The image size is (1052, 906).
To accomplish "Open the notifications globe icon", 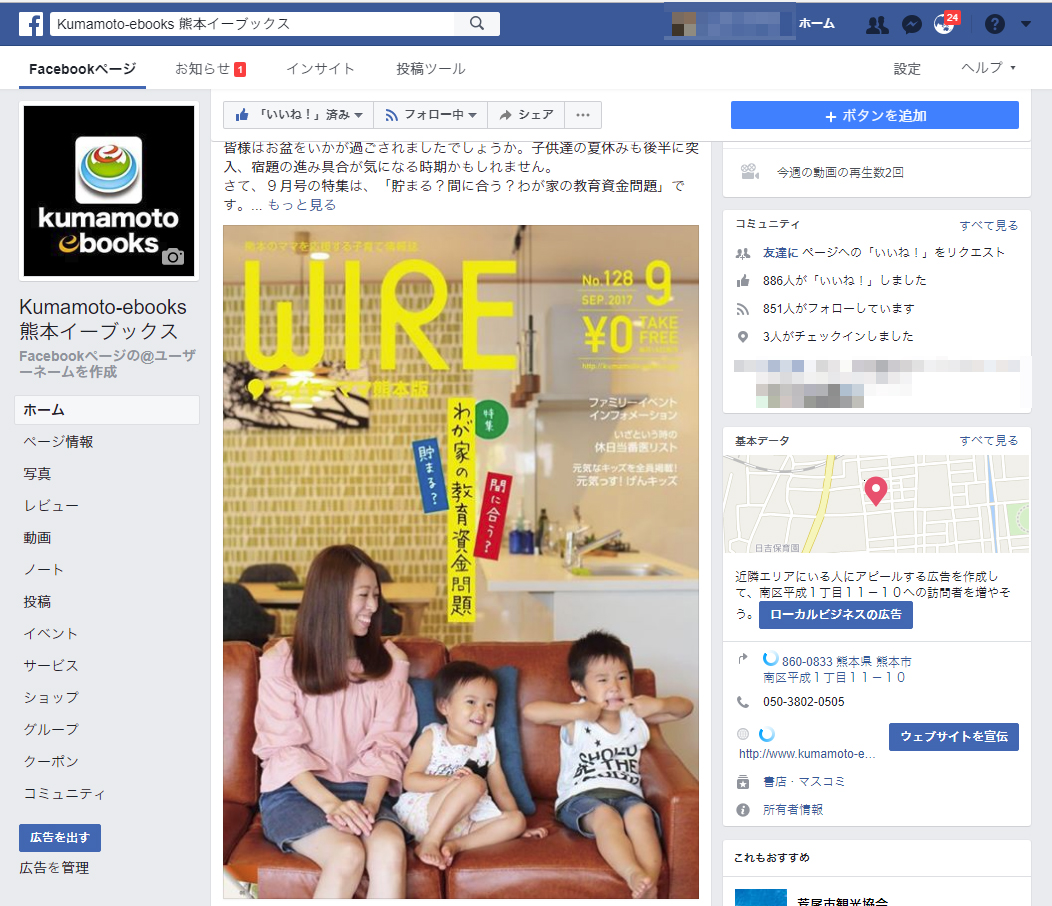I will pyautogui.click(x=943, y=25).
